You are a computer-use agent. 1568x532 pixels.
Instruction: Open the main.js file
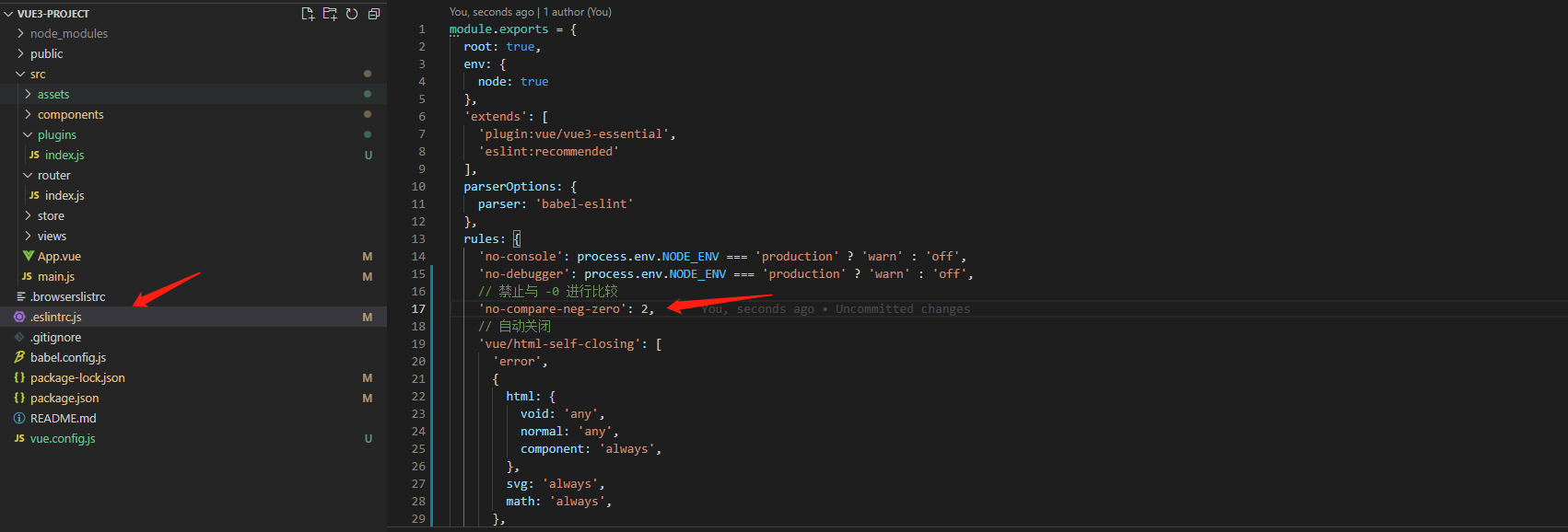point(193,276)
